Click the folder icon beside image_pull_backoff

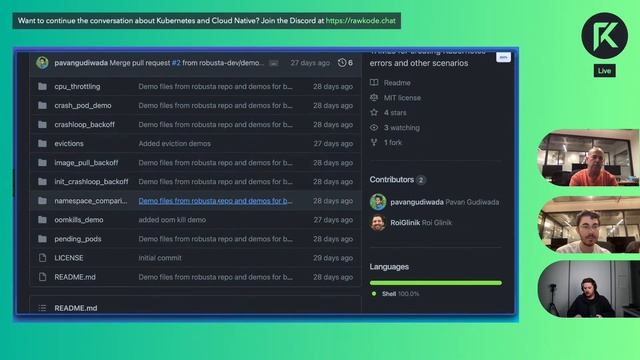[x=42, y=162]
